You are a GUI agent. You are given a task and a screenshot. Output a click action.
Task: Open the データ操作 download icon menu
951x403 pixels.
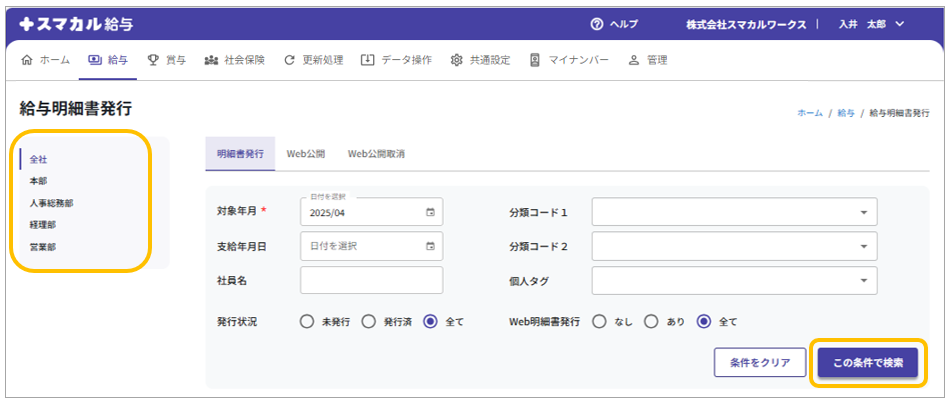tap(368, 60)
